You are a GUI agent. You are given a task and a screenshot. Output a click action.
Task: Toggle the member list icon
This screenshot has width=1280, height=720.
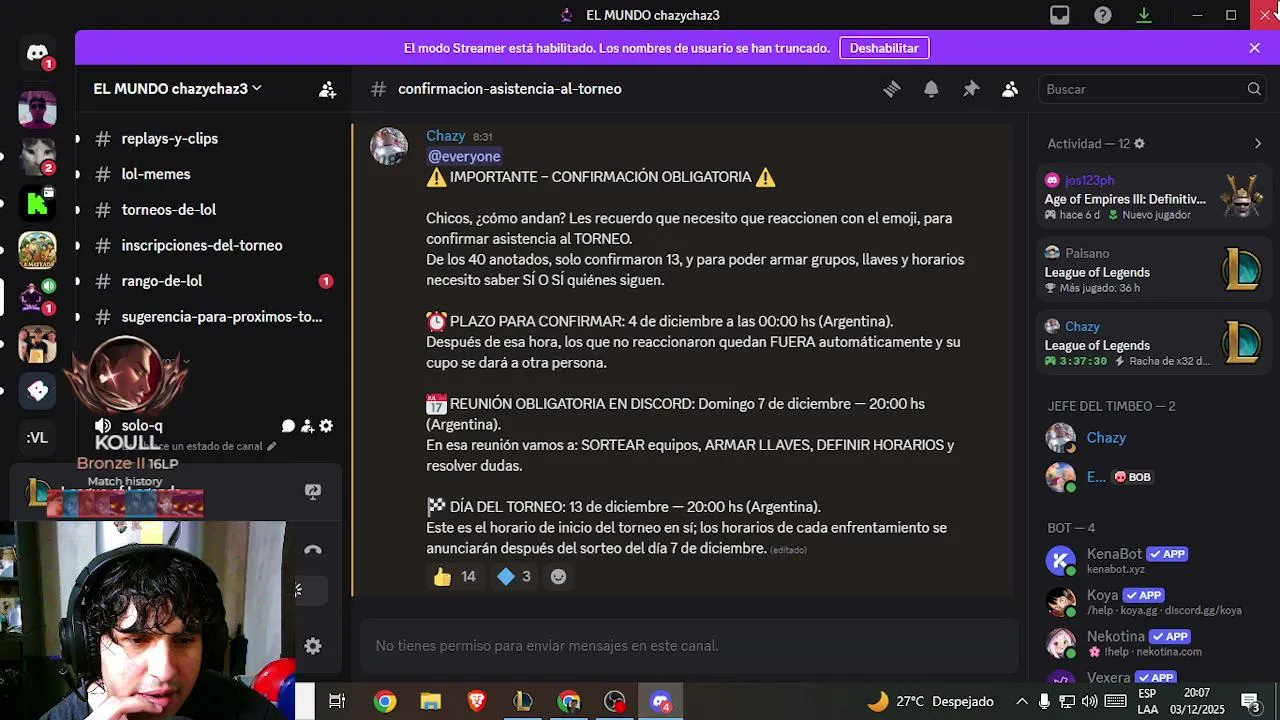point(1010,89)
